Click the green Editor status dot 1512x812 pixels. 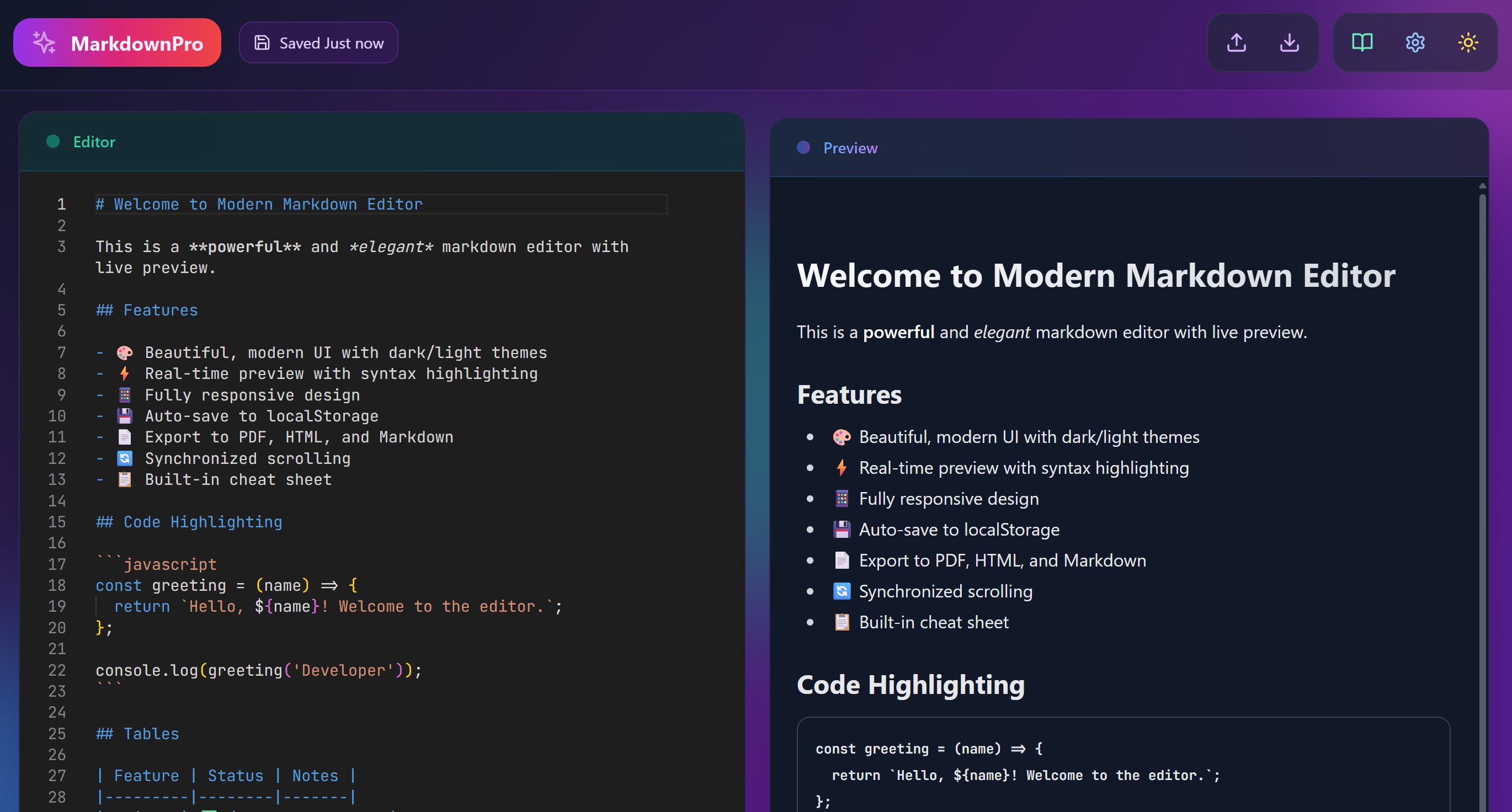click(x=53, y=141)
